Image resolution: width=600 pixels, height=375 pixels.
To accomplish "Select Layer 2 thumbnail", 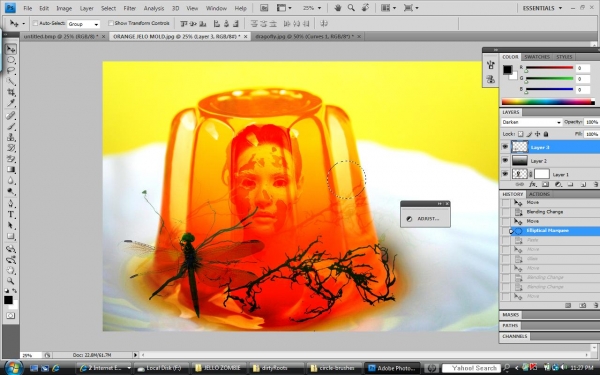I will coord(520,161).
